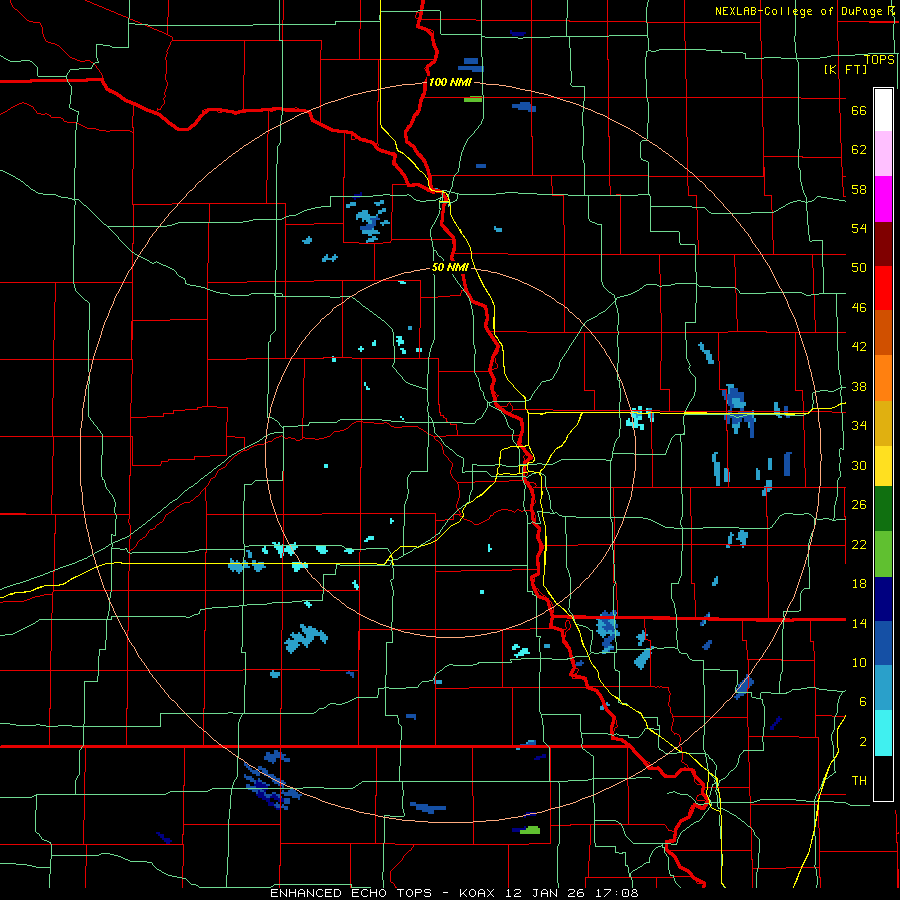Click the legend value 6
Viewport: 900px width, 900px height.
coord(862,702)
